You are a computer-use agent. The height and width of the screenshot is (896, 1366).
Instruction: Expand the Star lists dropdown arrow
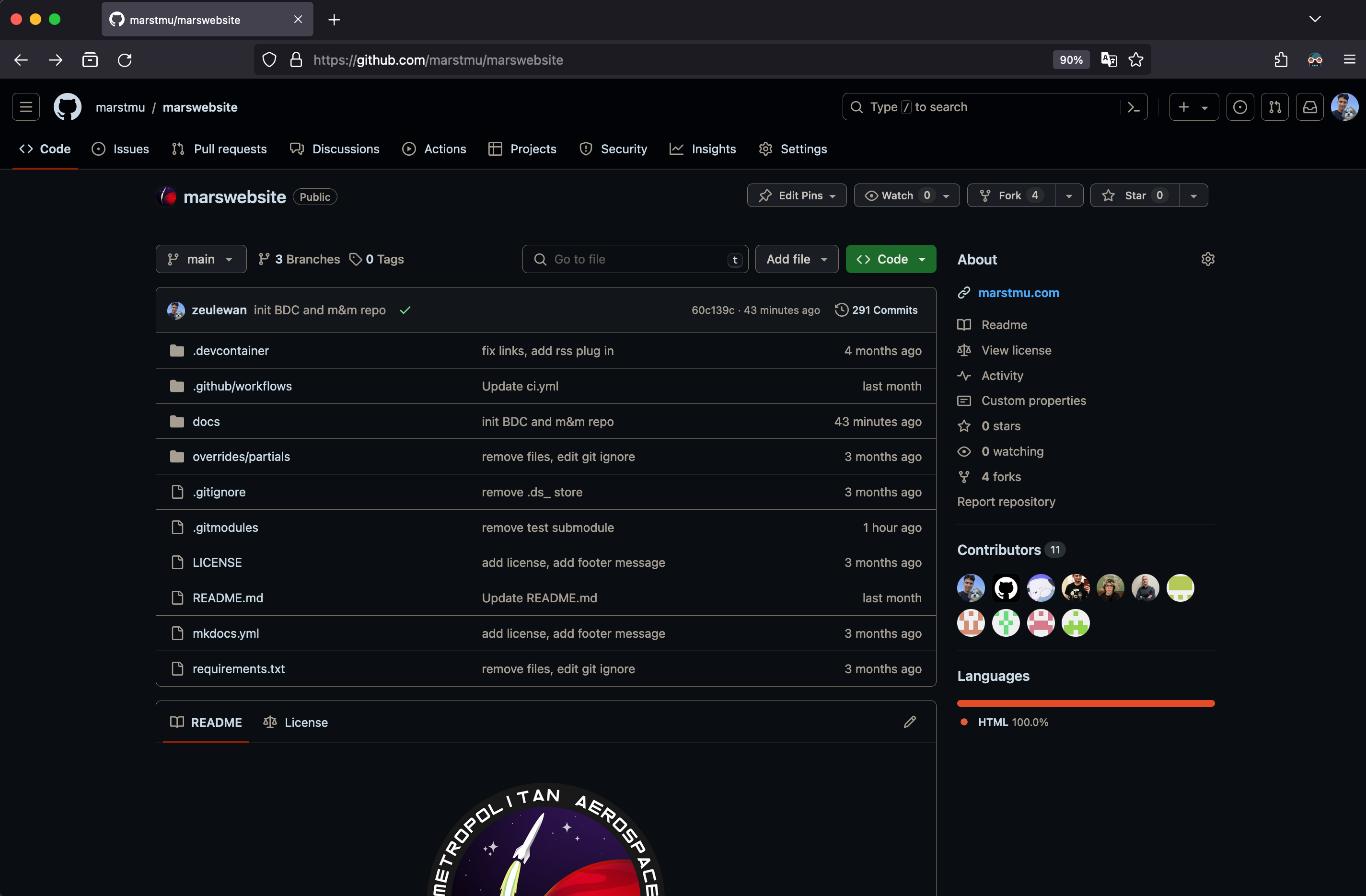point(1194,195)
